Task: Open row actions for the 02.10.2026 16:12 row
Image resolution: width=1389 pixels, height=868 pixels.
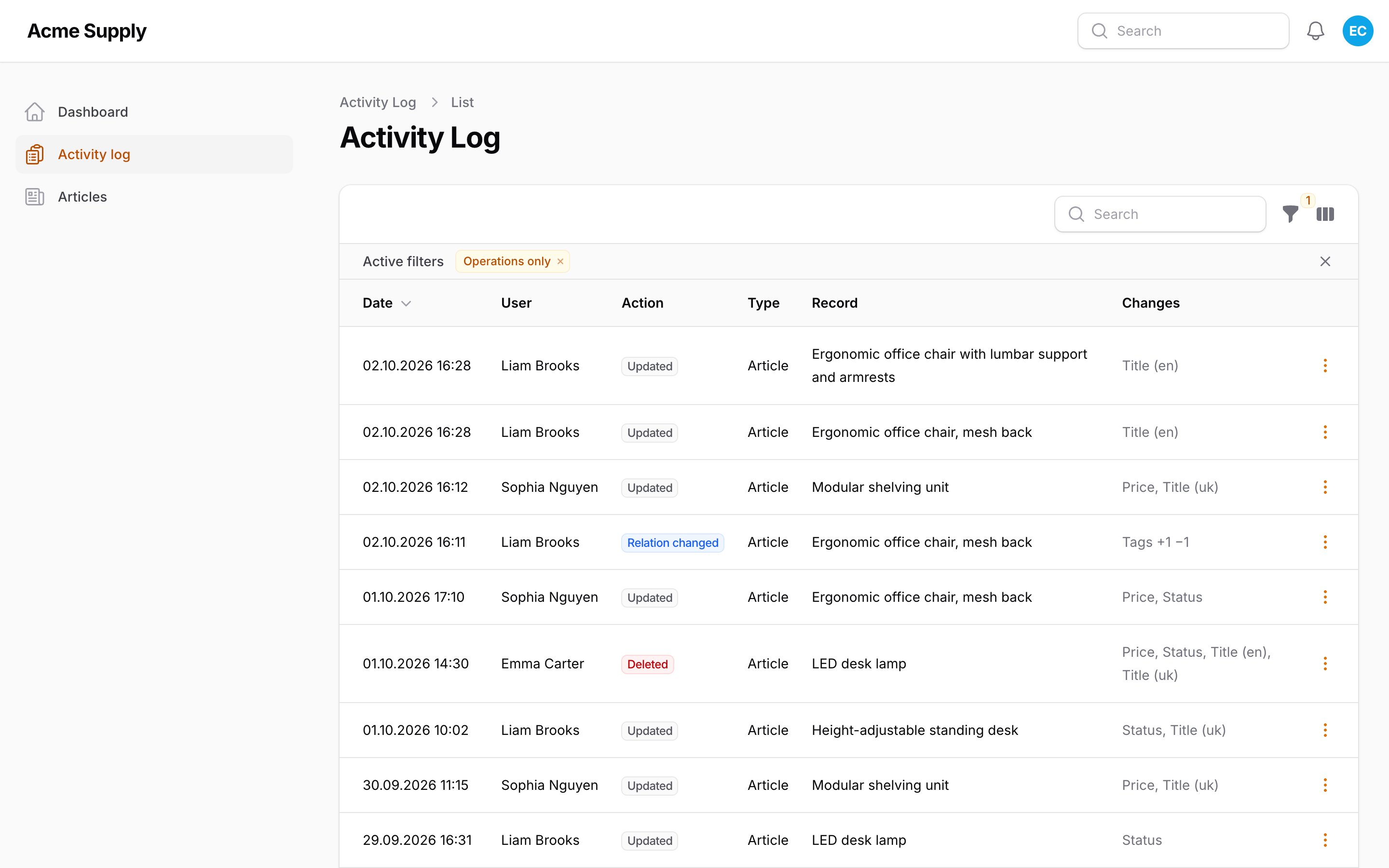Action: 1325,488
